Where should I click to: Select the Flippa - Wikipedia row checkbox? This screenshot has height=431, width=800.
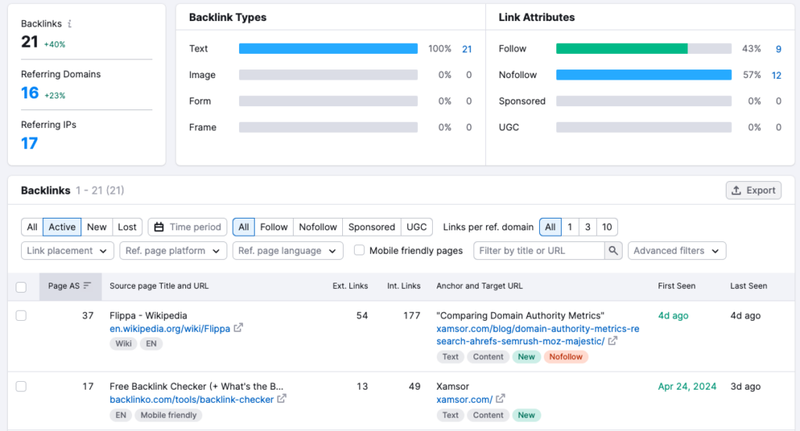tap(21, 316)
